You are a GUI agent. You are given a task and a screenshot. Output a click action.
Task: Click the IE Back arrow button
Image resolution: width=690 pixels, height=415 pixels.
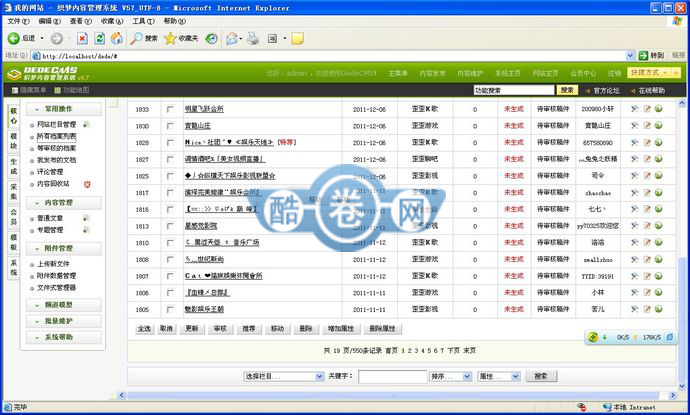14,39
